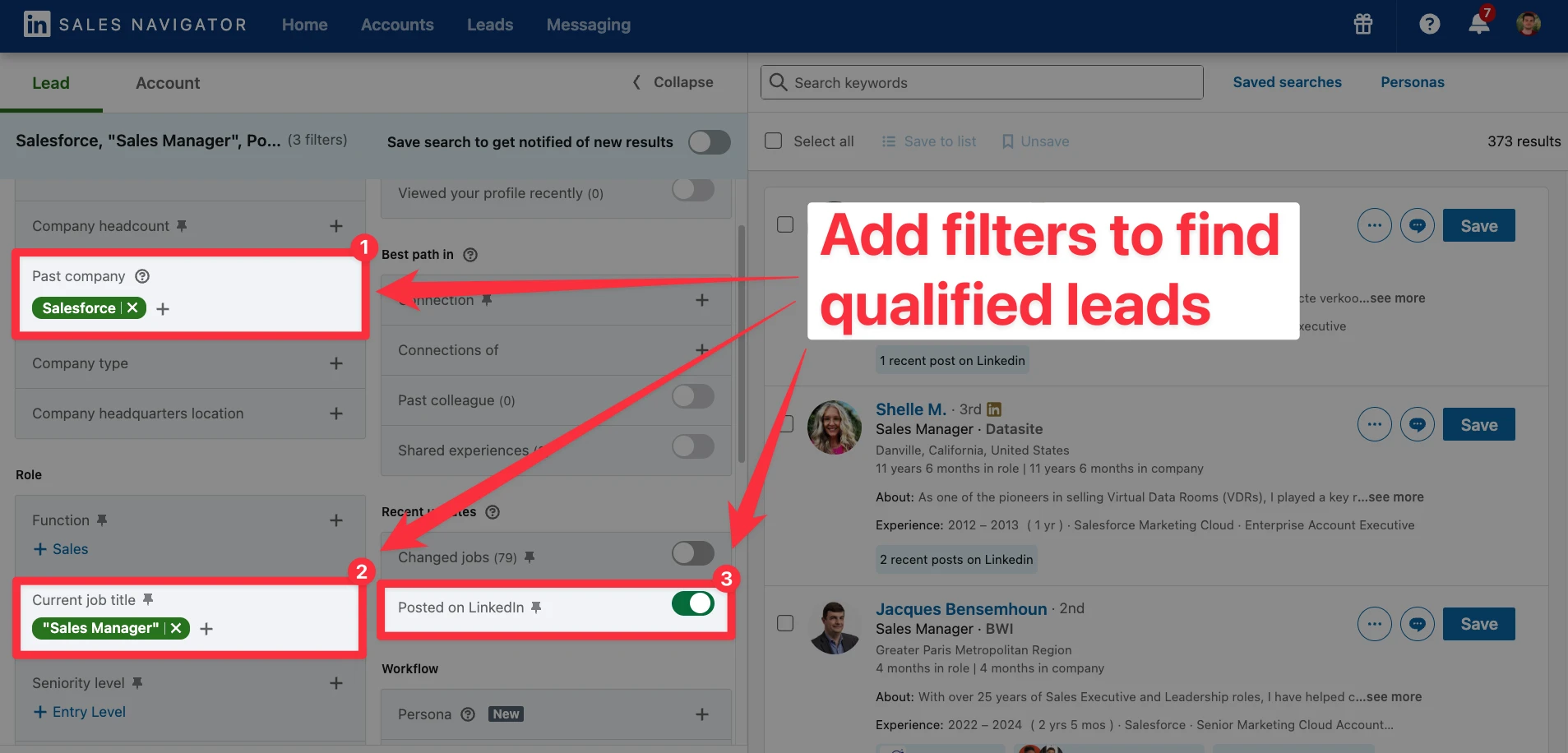1568x753 pixels.
Task: Save Jacques Bensemhoun as a lead
Action: 1479,624
